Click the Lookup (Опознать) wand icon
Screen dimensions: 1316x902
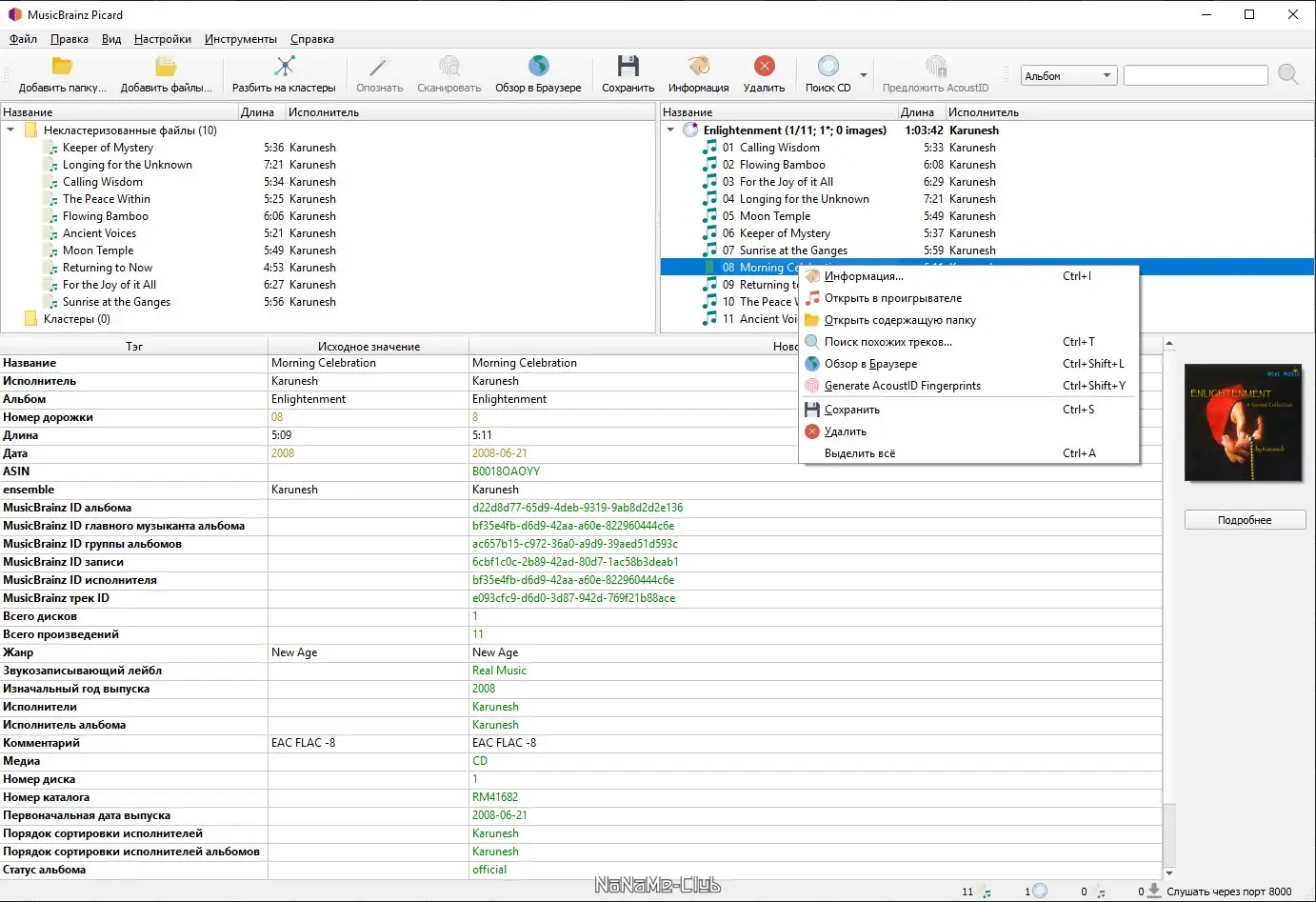tap(379, 66)
